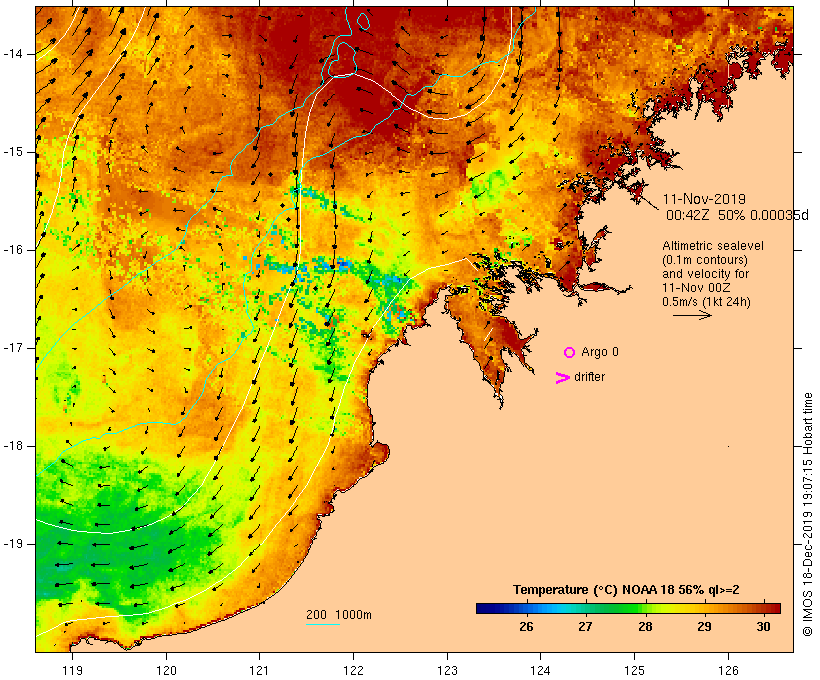This screenshot has width=820, height=680.
Task: Click the 29 value on temperature scale
Action: coord(704,627)
